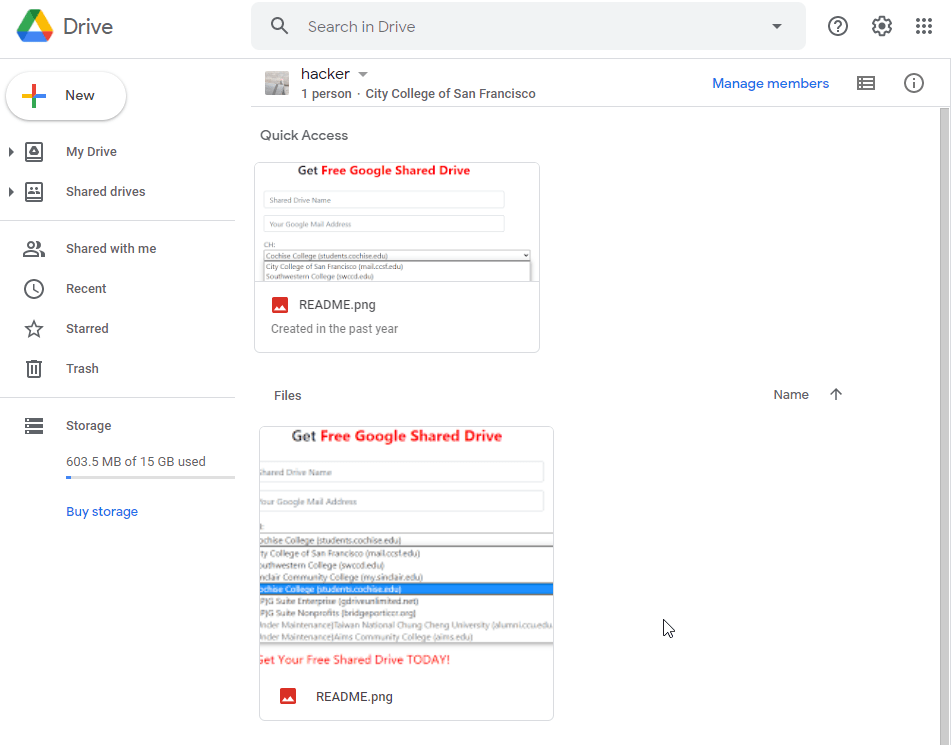Expand the My Drive tree arrow

[11, 152]
